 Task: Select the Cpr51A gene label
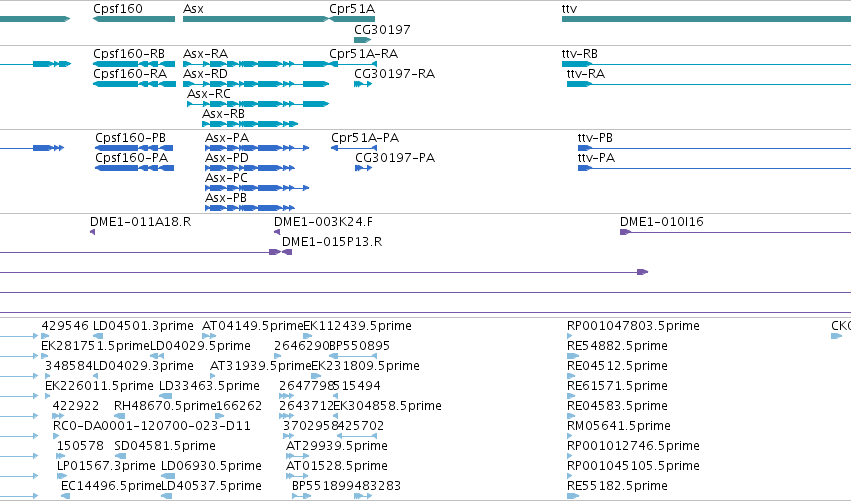(352, 9)
